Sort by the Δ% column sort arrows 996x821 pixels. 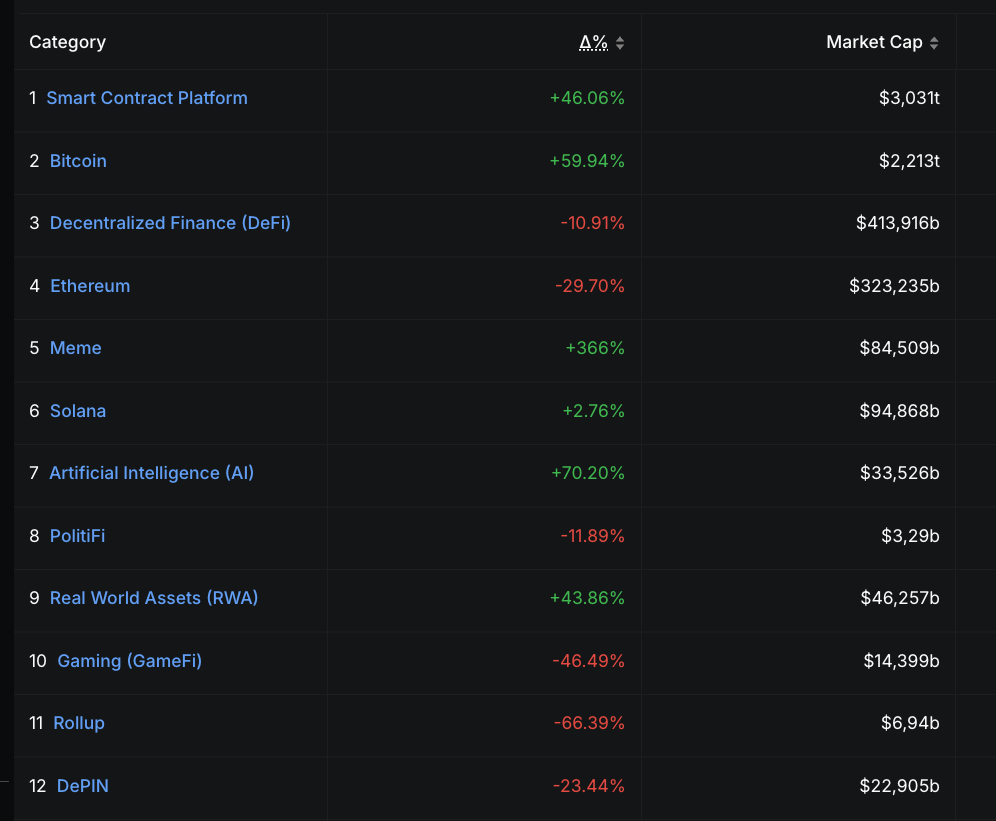(x=620, y=43)
